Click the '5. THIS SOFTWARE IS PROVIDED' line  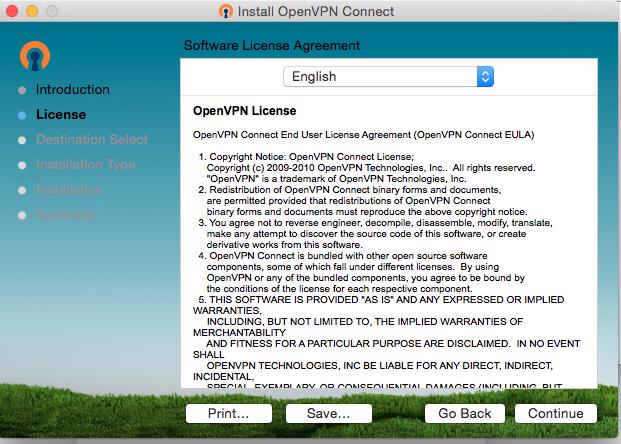pyautogui.click(x=381, y=300)
